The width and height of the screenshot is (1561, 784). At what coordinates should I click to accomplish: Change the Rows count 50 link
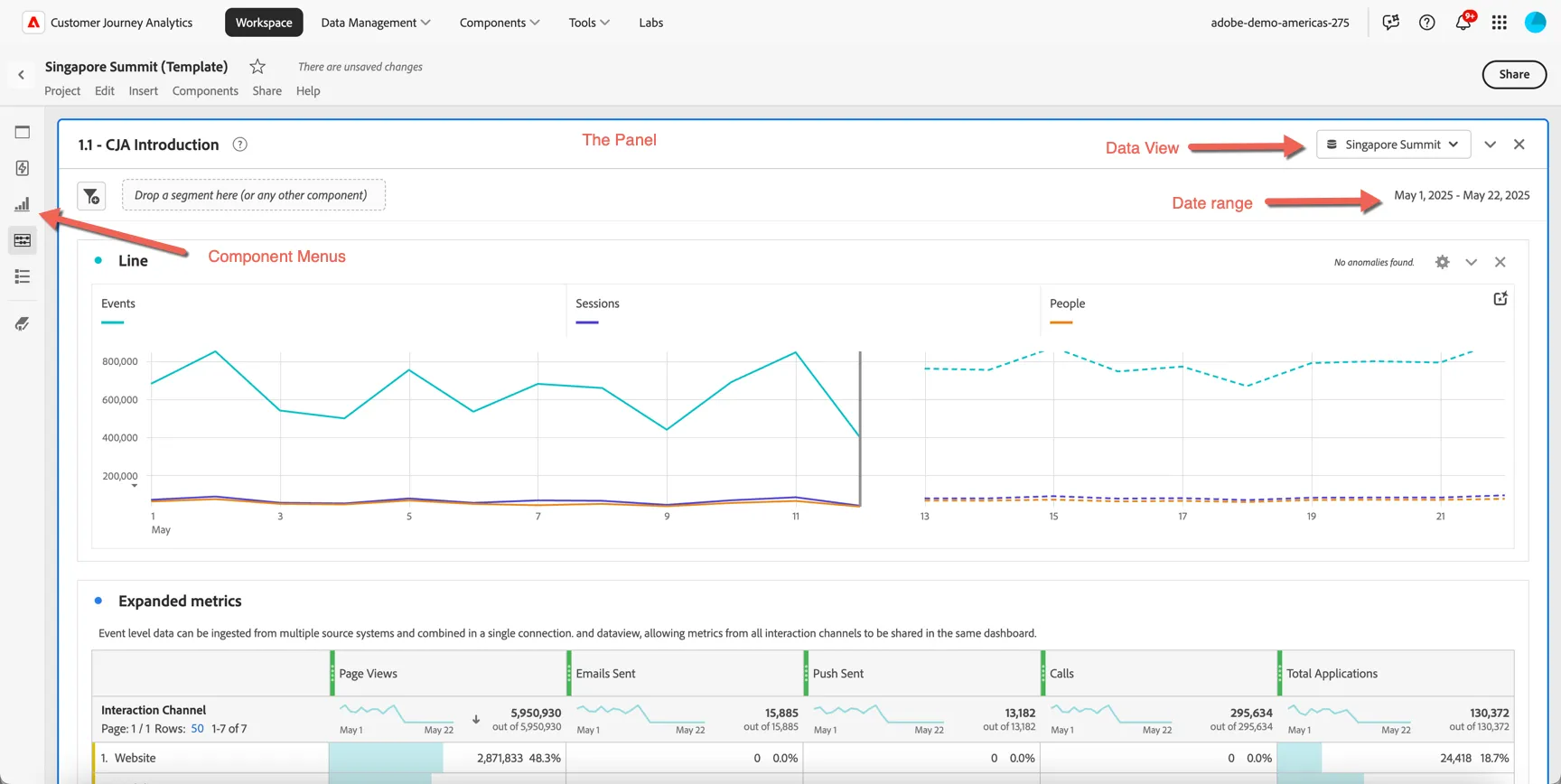(x=197, y=729)
